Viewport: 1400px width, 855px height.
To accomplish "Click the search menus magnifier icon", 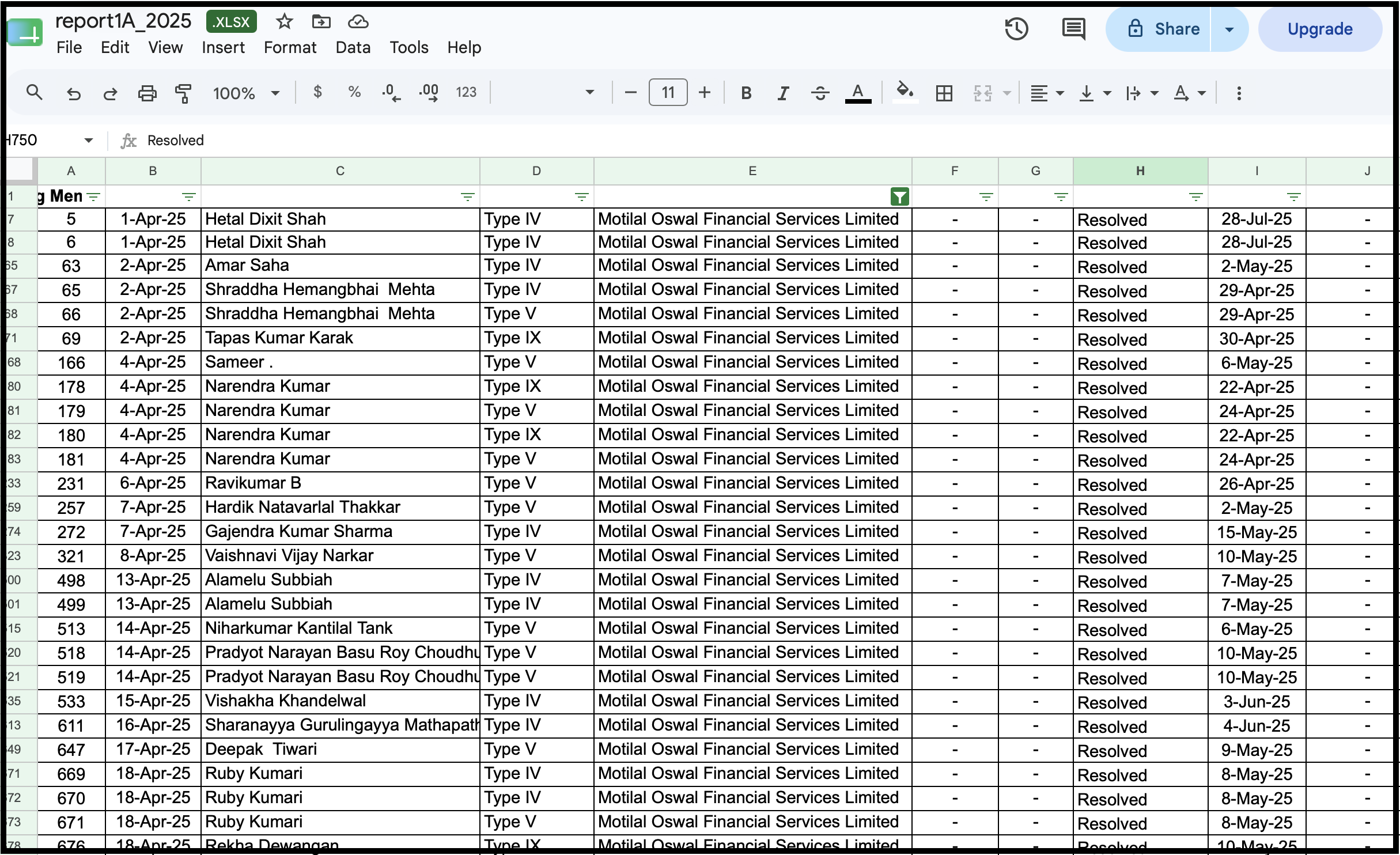I will 35,92.
